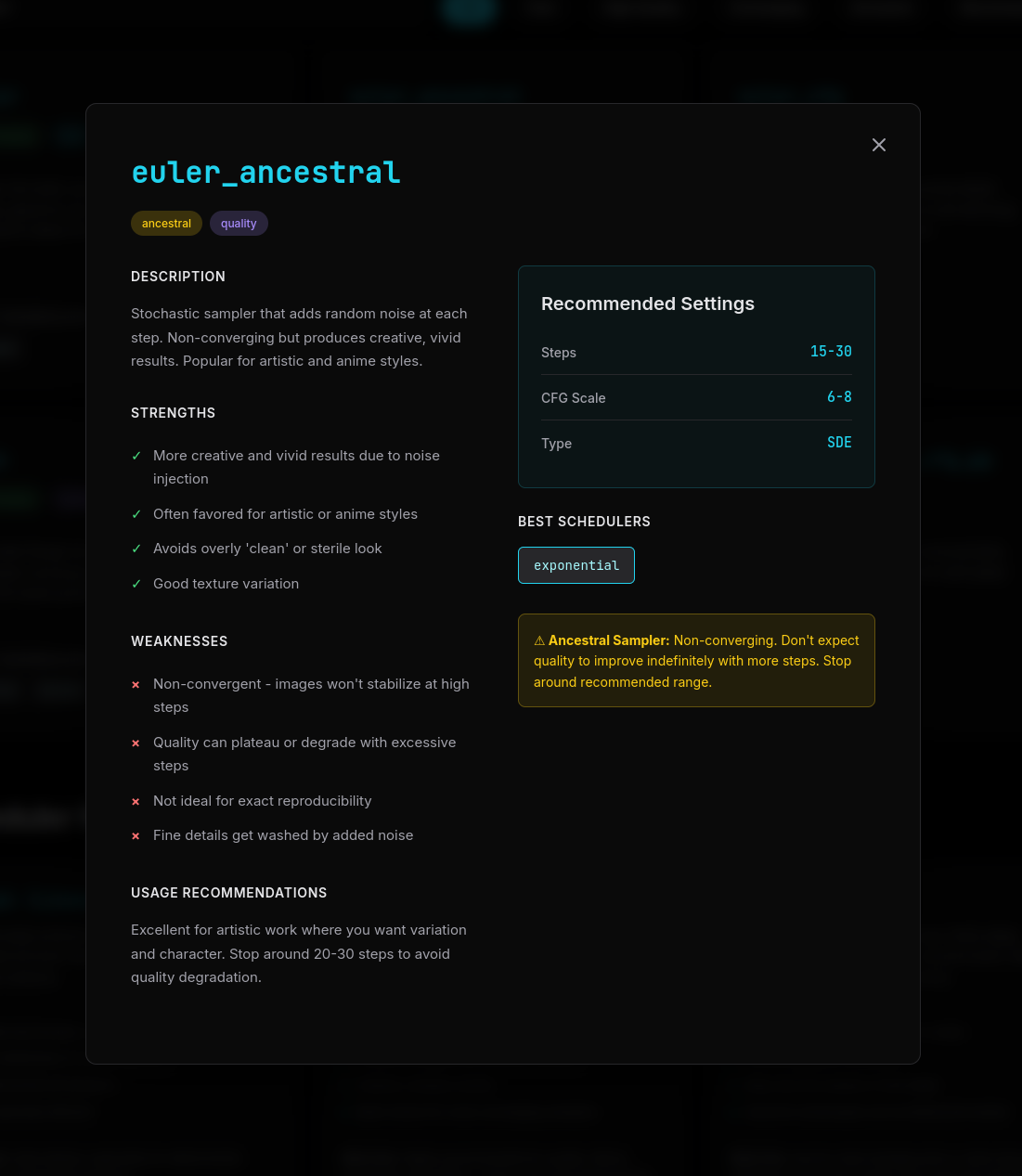Viewport: 1022px width, 1176px height.
Task: Click the euler_ancestral title heading
Action: coord(265,172)
